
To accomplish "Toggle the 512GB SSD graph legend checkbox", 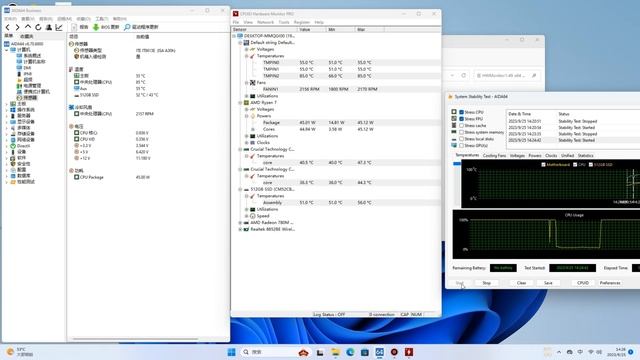I will (591, 164).
